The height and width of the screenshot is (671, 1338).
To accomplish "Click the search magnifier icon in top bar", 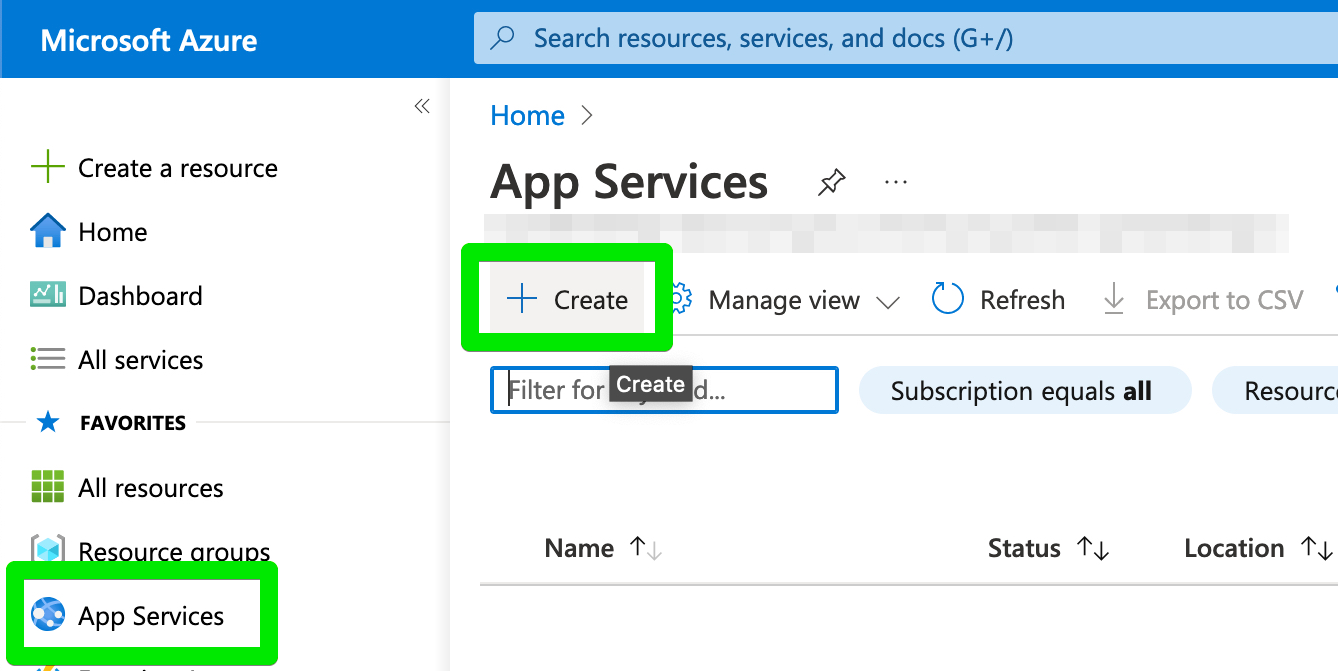I will click(502, 38).
